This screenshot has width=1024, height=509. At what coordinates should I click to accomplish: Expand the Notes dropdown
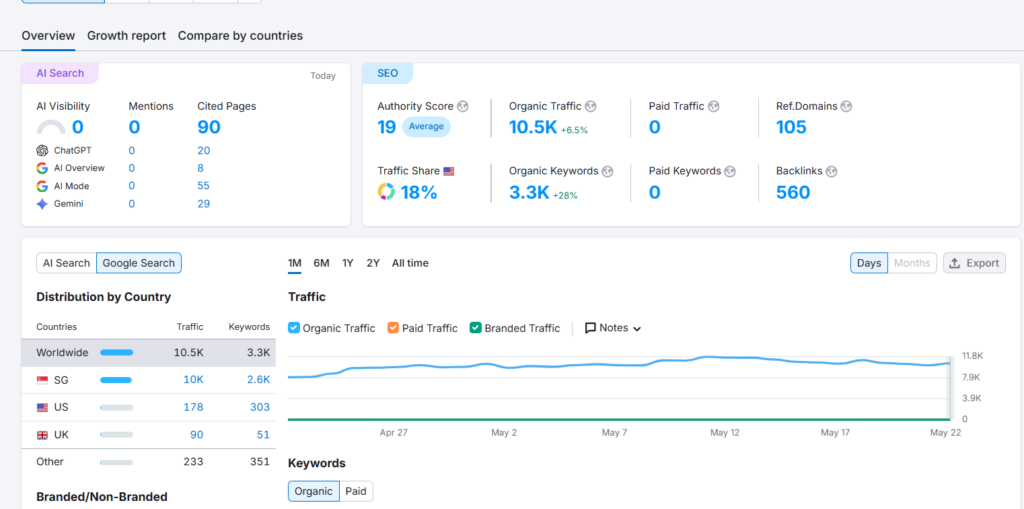613,328
